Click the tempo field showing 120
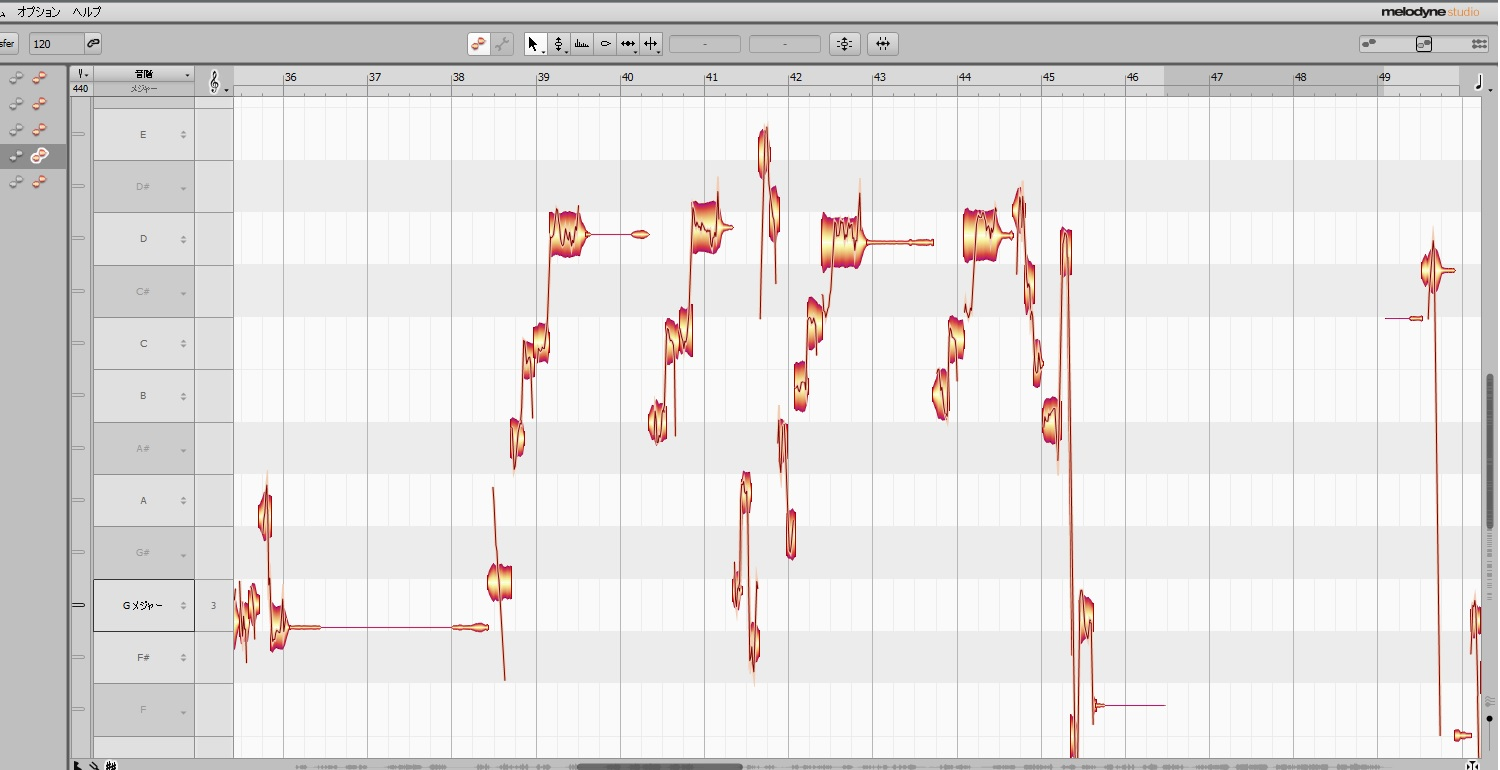This screenshot has width=1500, height=770. click(x=56, y=44)
